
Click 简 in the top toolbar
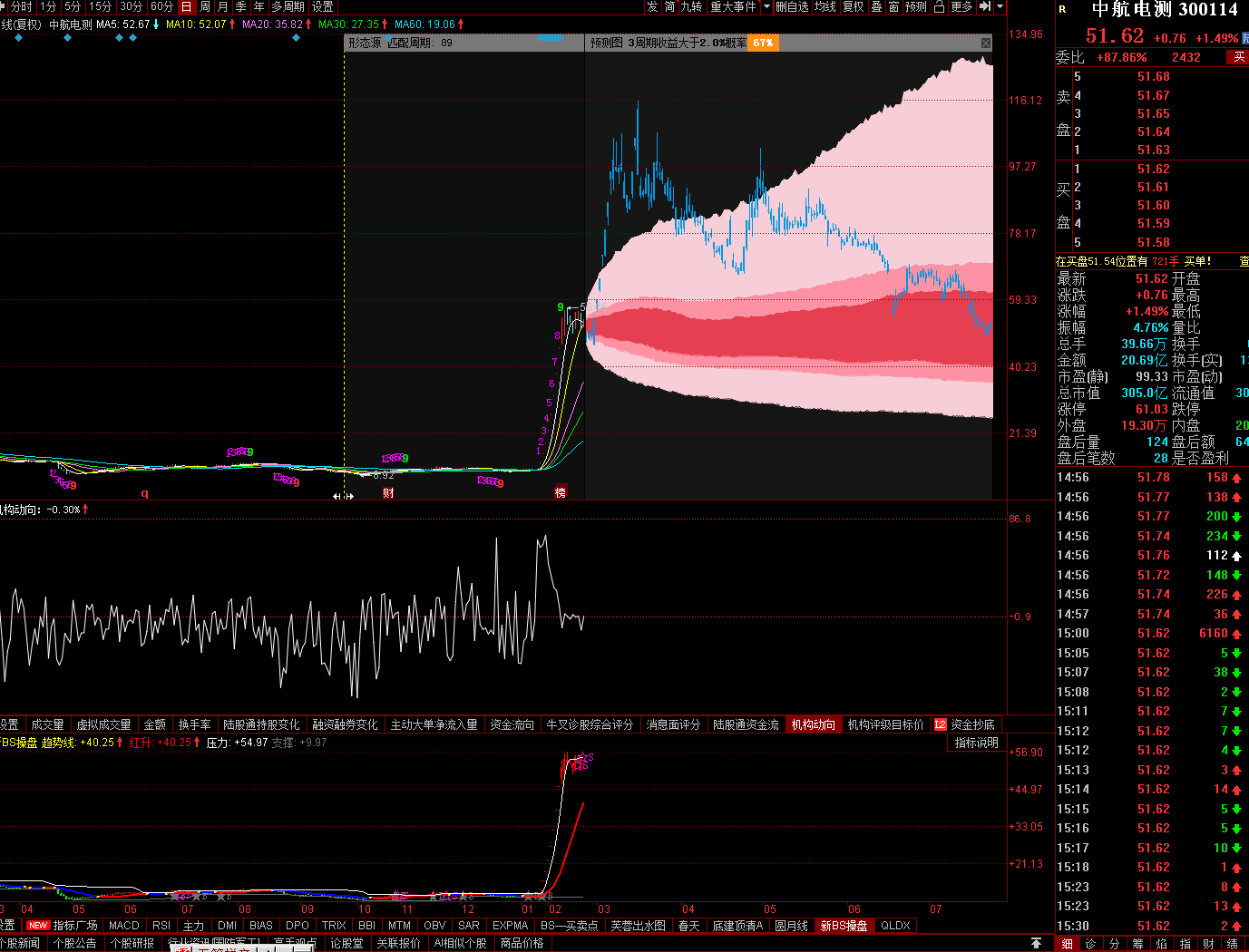click(x=669, y=6)
